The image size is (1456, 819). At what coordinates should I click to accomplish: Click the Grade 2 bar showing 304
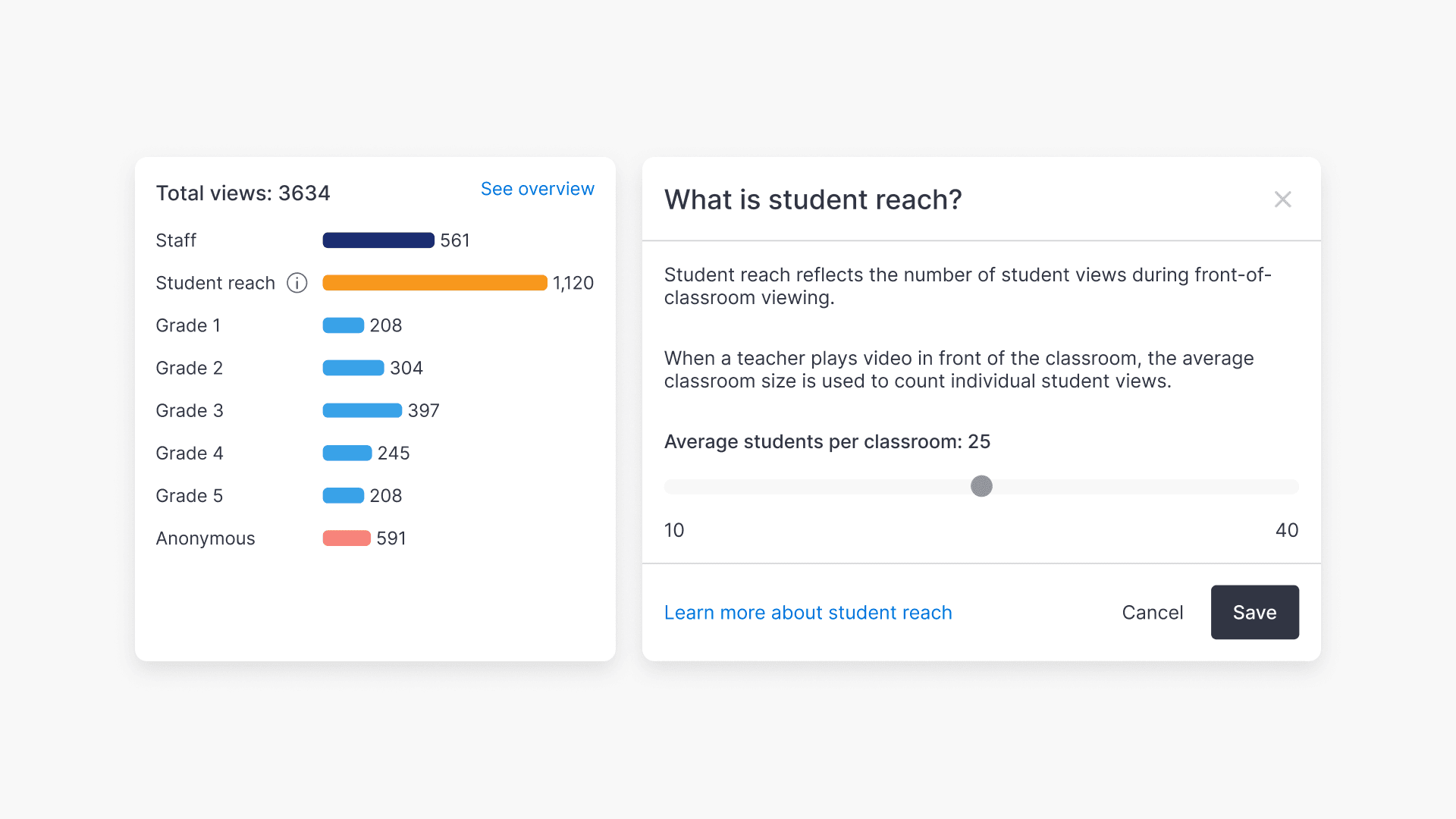coord(353,368)
